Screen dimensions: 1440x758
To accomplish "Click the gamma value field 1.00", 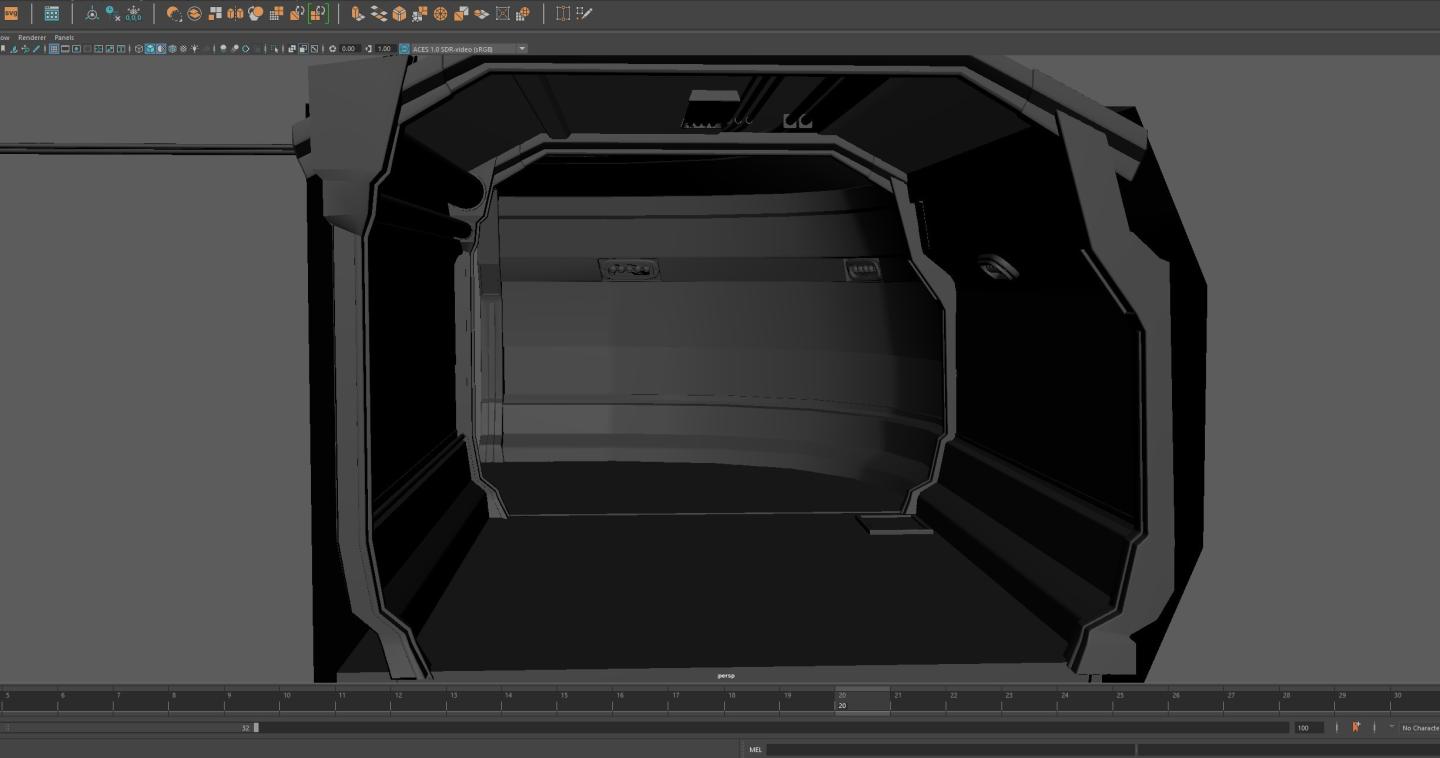I will pos(384,48).
